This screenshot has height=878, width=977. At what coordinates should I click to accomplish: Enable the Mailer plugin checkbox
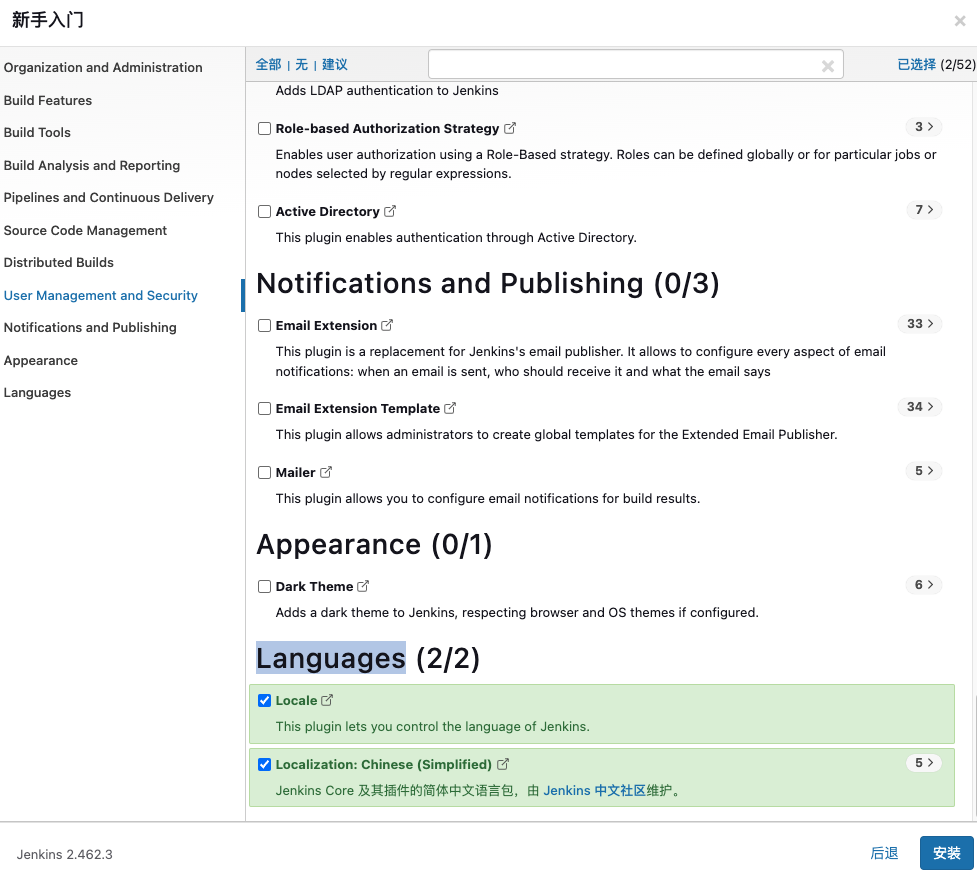[x=264, y=473]
